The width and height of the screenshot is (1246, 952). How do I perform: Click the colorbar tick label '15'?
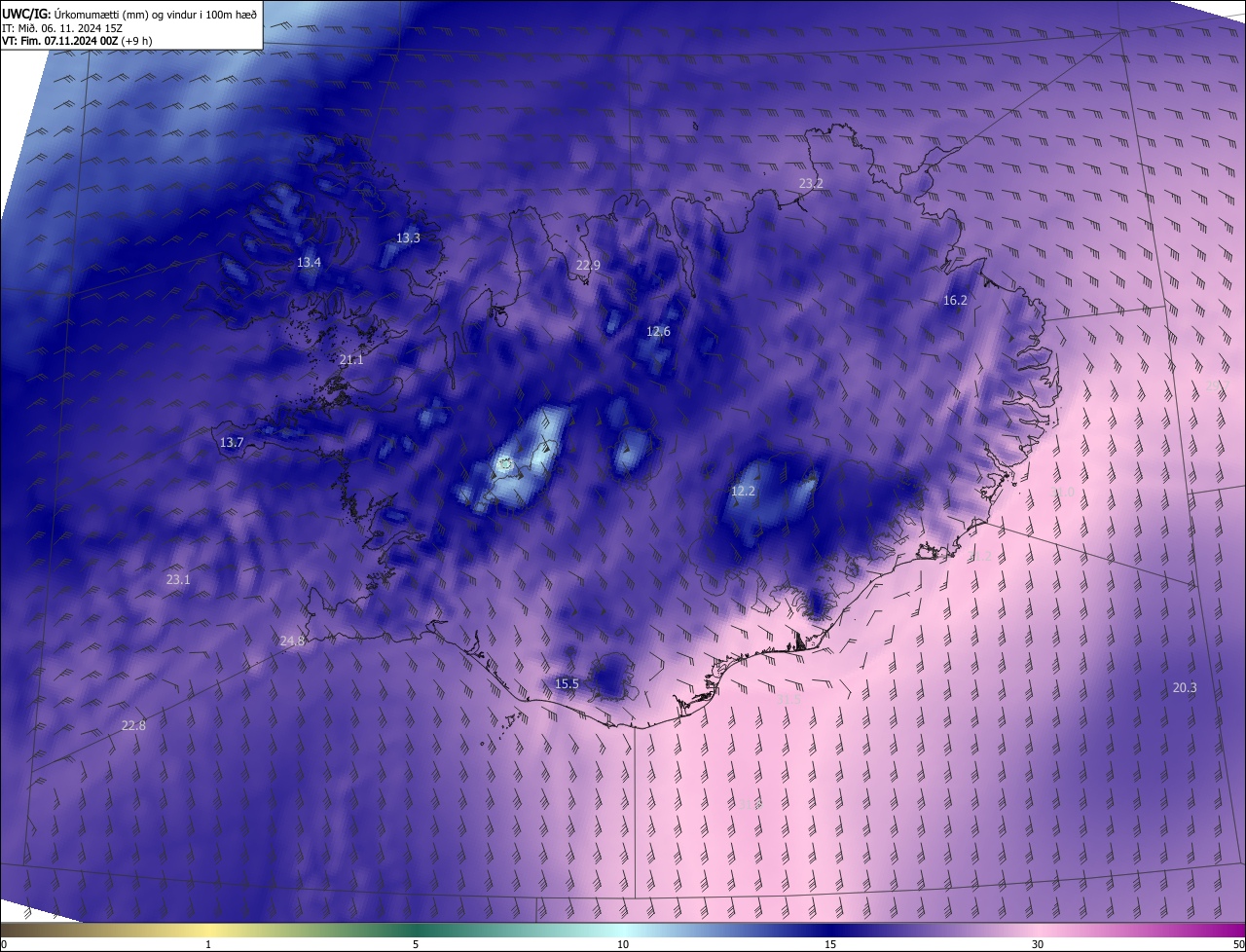tap(830, 944)
